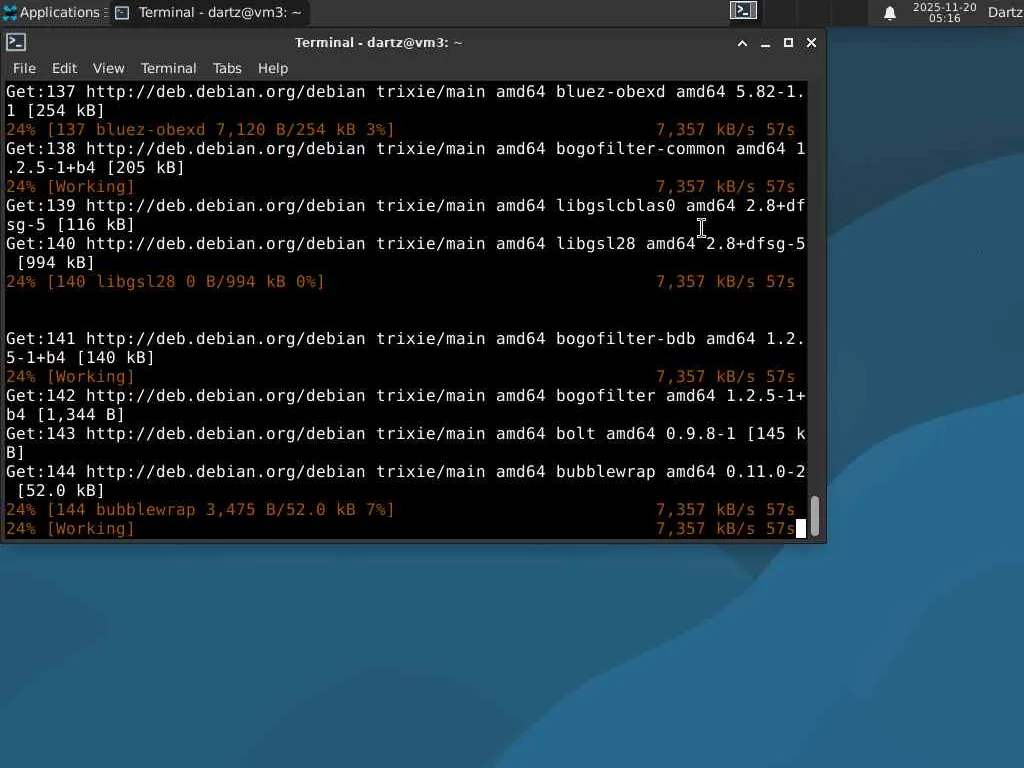Click the Get:142 bogofilter line

click(x=406, y=405)
